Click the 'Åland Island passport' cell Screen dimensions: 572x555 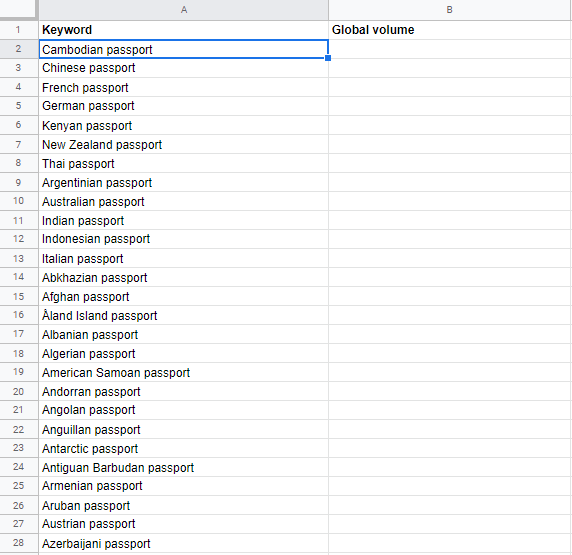click(183, 315)
